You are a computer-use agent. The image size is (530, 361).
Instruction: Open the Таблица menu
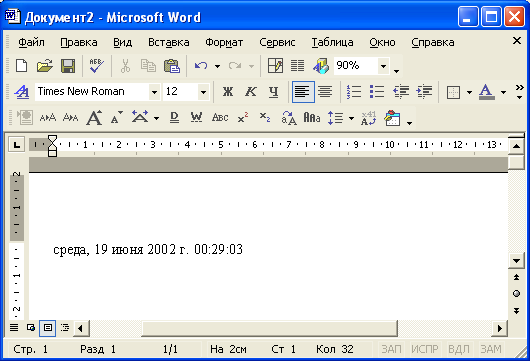click(x=333, y=42)
